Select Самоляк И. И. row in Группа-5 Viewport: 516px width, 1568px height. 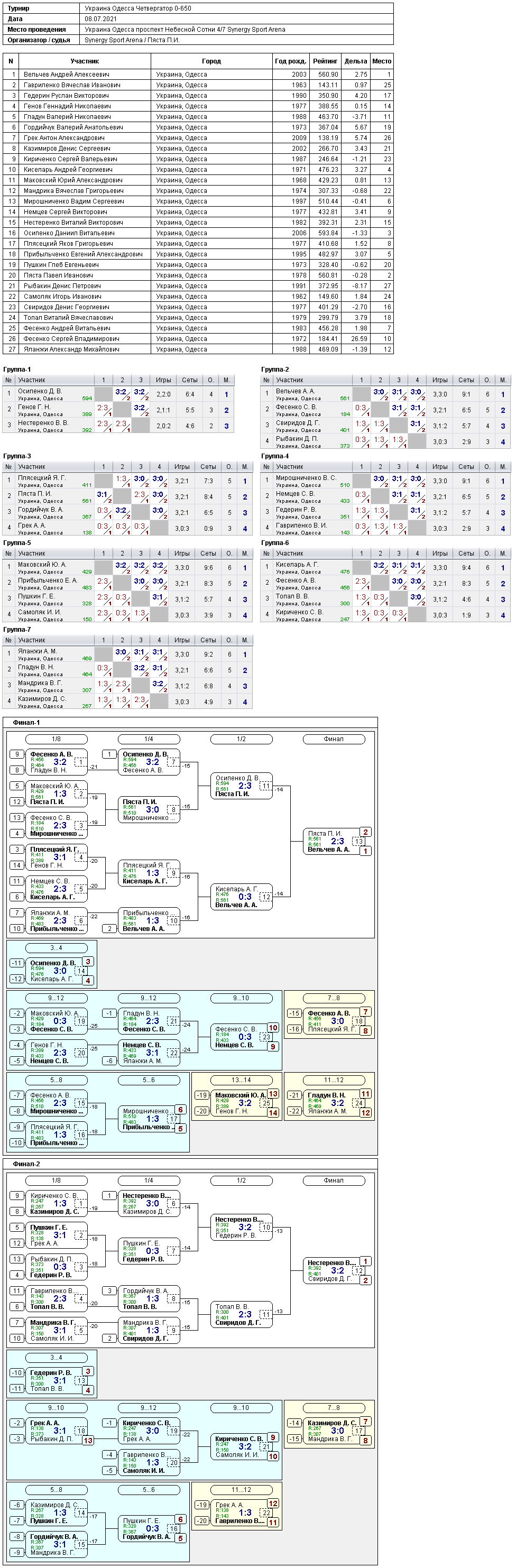[x=127, y=615]
